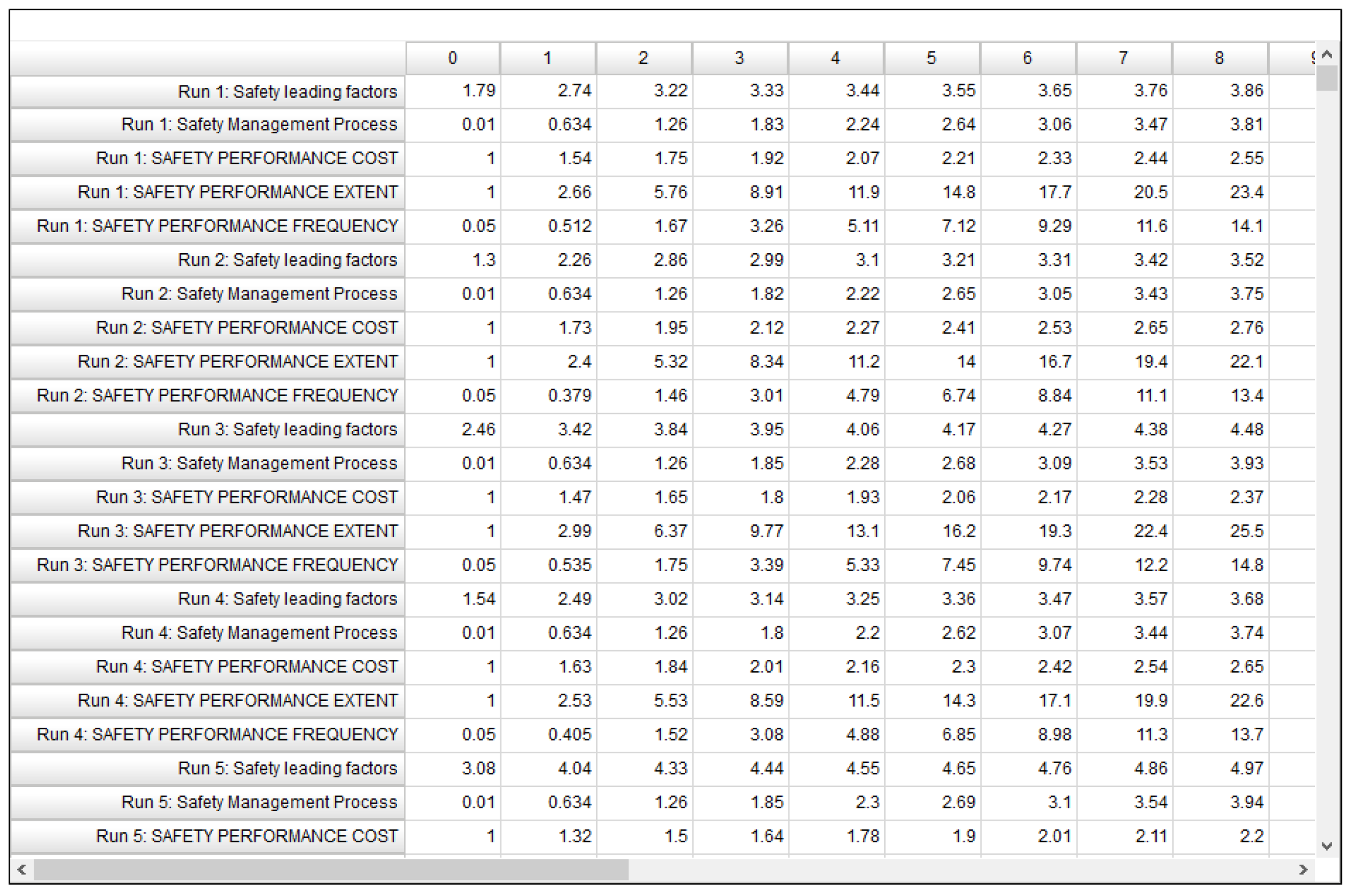Click the scroll left arrow
This screenshot has height=896, width=1352.
click(x=22, y=870)
